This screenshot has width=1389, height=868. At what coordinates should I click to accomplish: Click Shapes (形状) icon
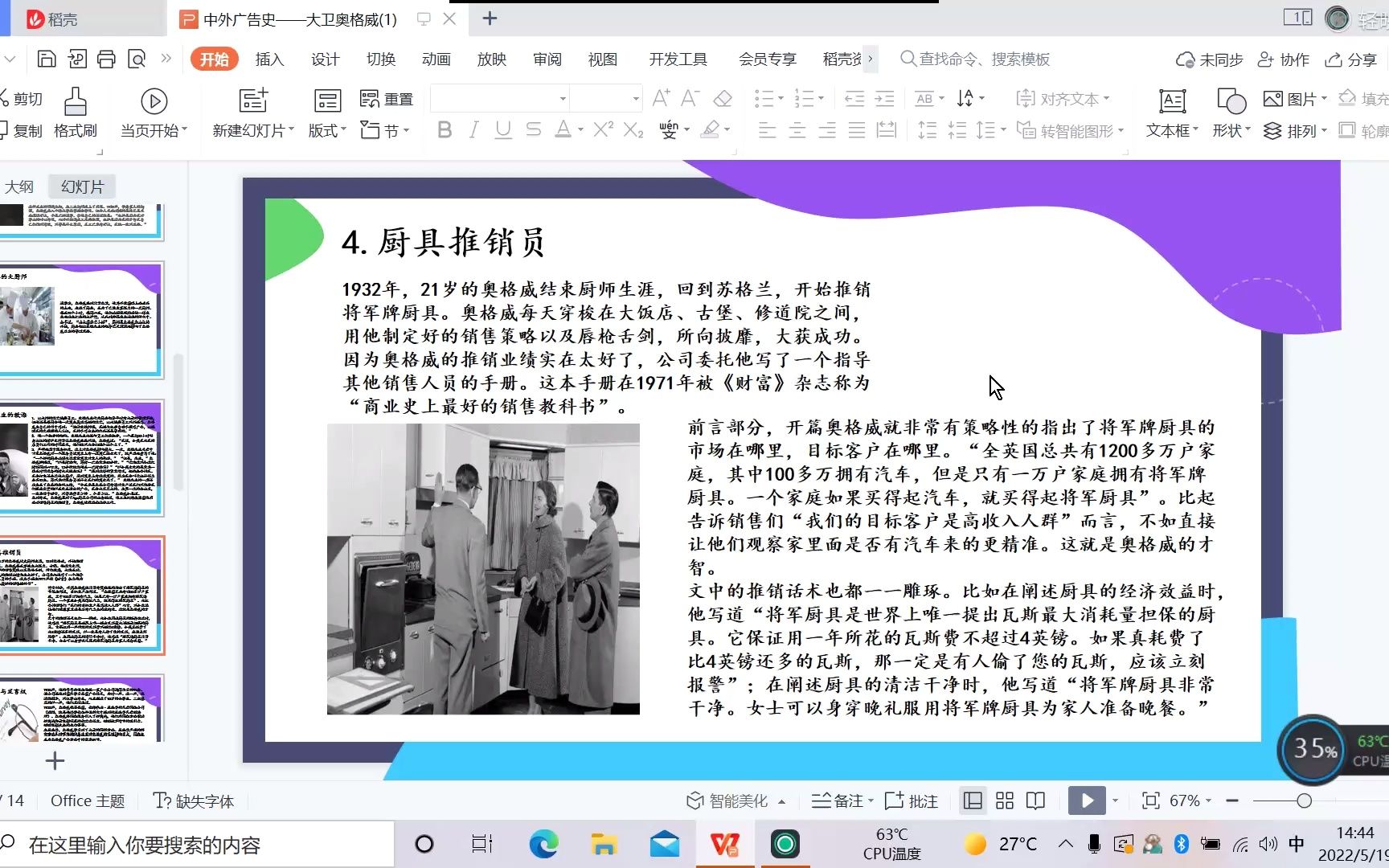[1231, 101]
